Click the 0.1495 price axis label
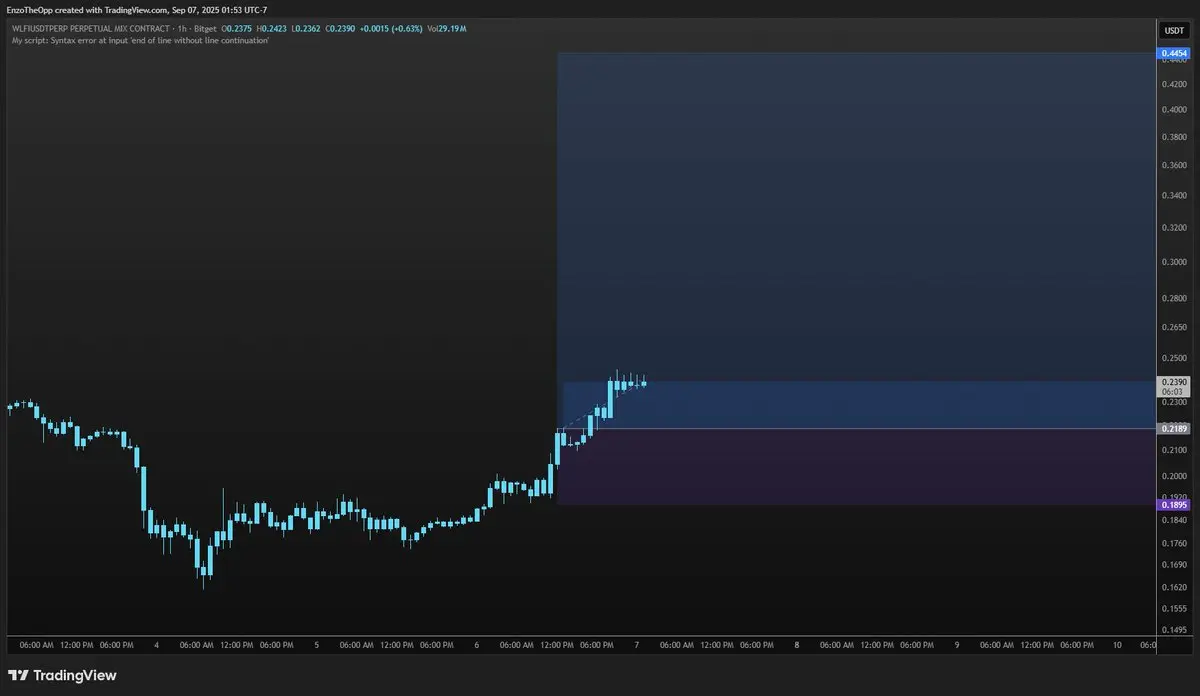Viewport: 1200px width, 696px height. (1174, 630)
